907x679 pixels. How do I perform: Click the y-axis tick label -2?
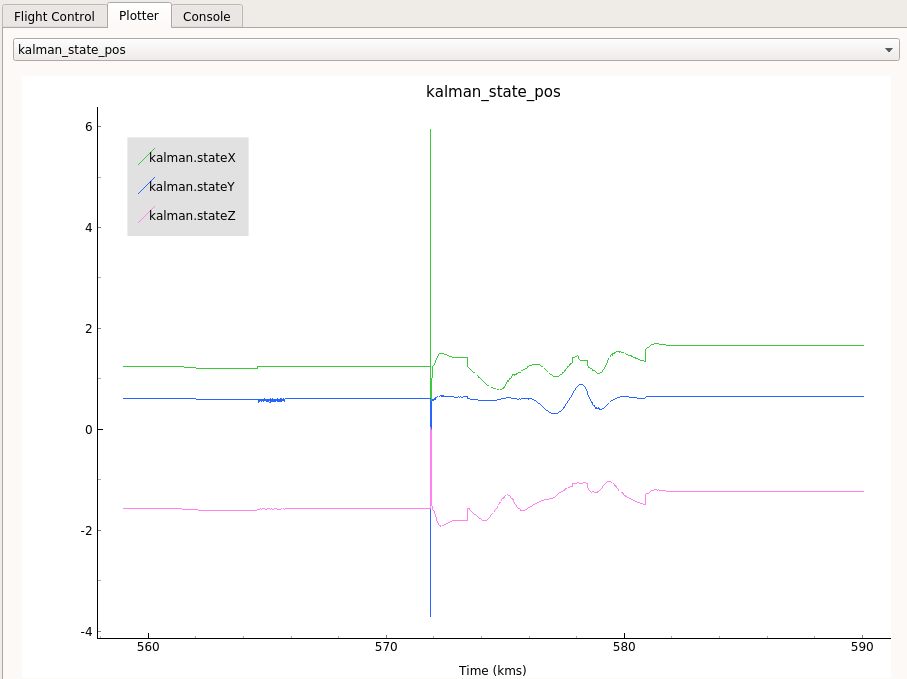click(x=86, y=531)
